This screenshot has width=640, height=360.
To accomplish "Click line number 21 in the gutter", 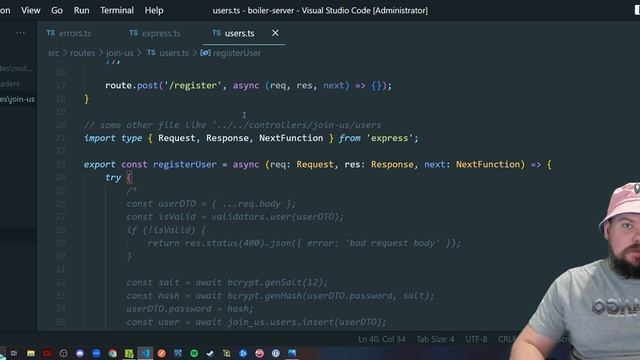I will 60,138.
